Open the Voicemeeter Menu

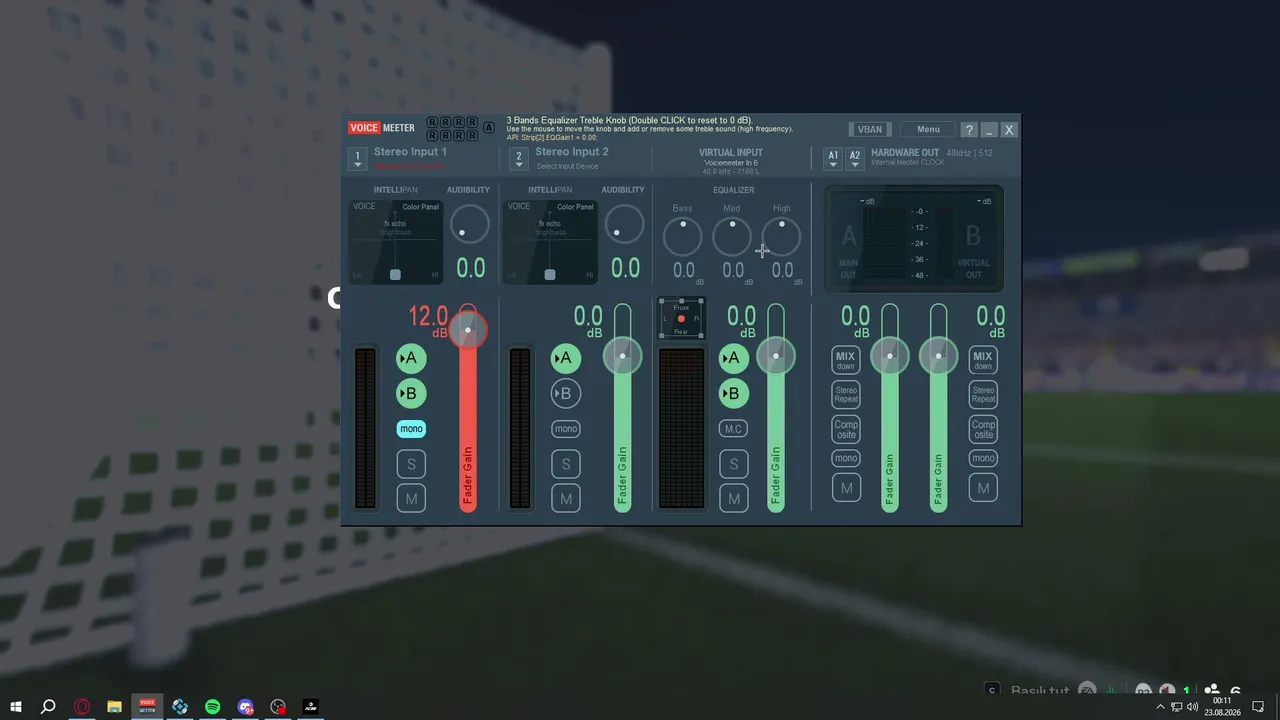(928, 129)
